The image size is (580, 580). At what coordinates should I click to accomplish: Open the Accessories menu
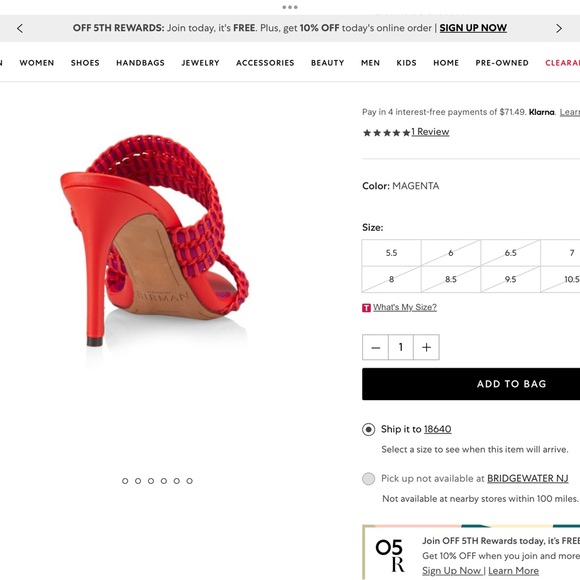[x=265, y=63]
